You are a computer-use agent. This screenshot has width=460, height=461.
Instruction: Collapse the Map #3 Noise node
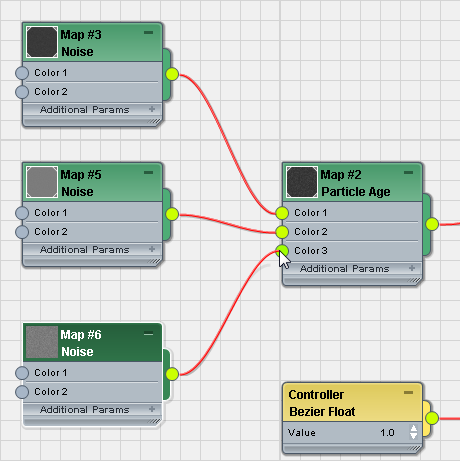click(x=148, y=32)
